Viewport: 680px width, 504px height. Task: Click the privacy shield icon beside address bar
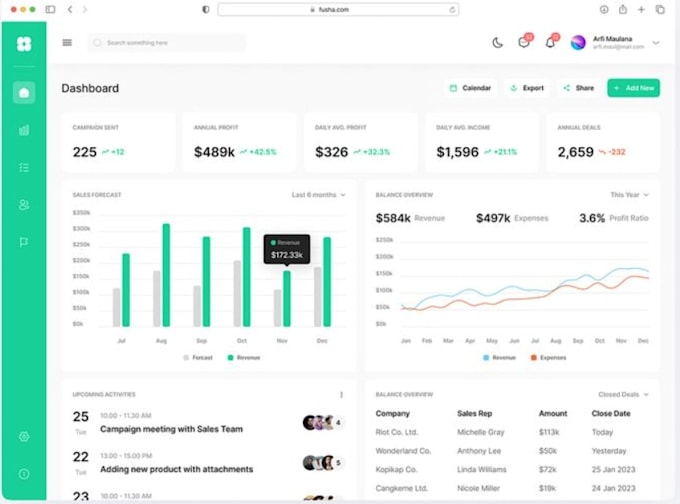click(x=206, y=9)
